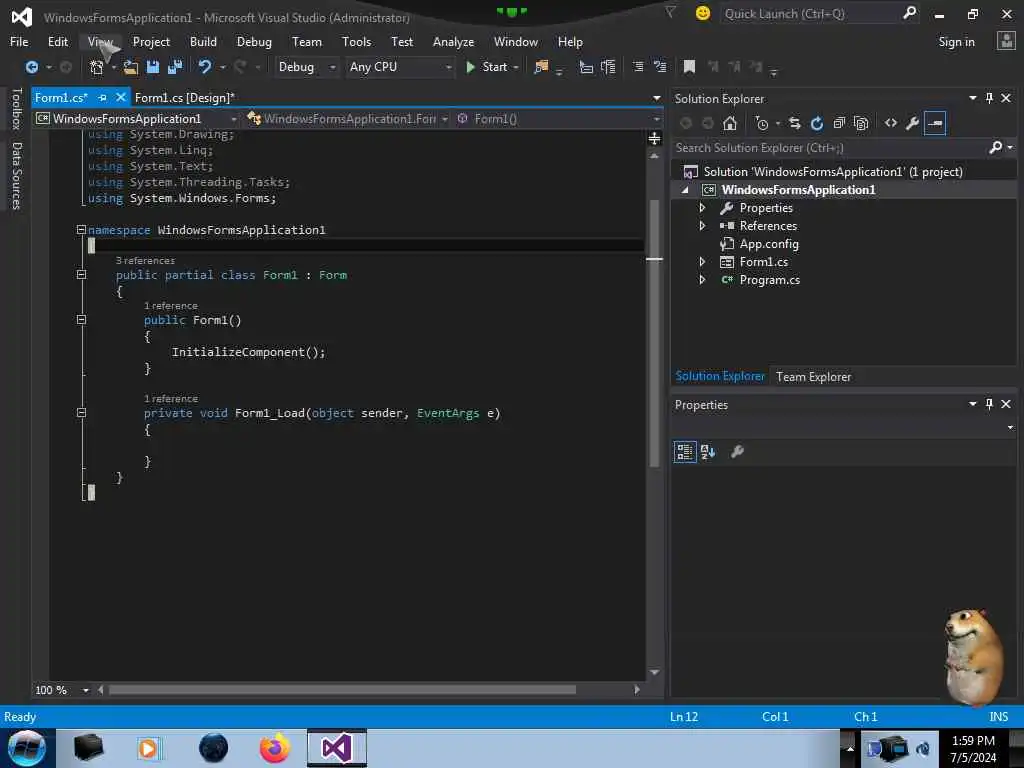Click Sync with Active Document icon
Image resolution: width=1024 pixels, height=768 pixels.
click(x=795, y=123)
